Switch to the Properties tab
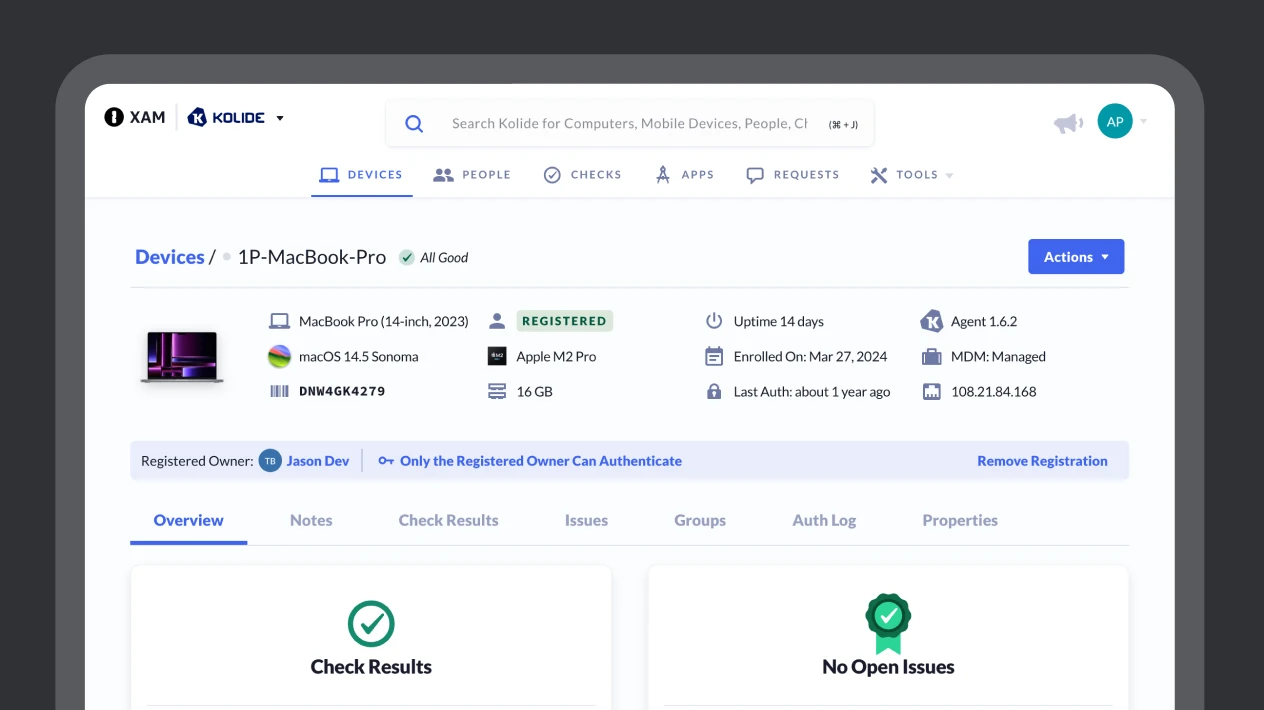1264x710 pixels. pos(960,520)
